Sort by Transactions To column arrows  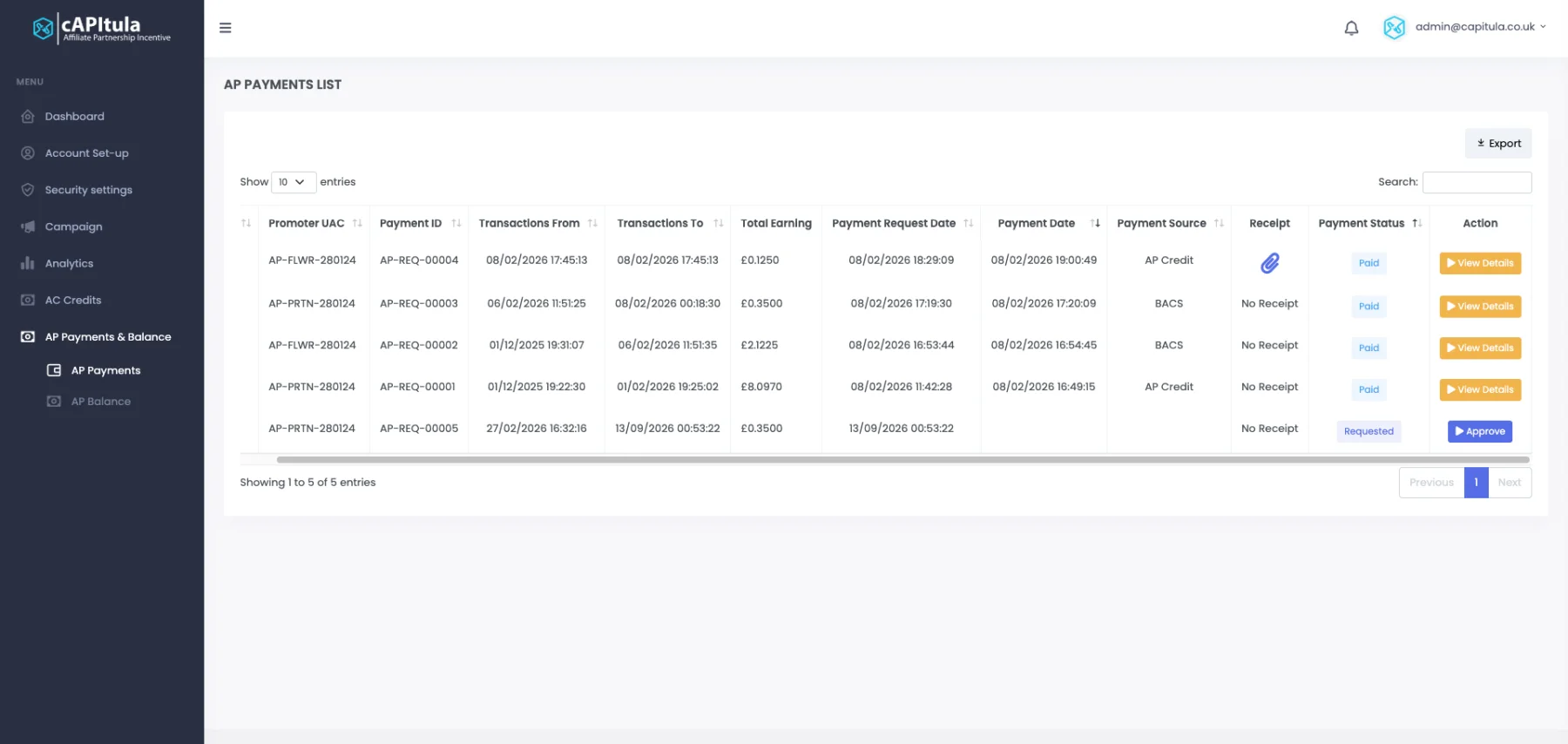coord(719,224)
